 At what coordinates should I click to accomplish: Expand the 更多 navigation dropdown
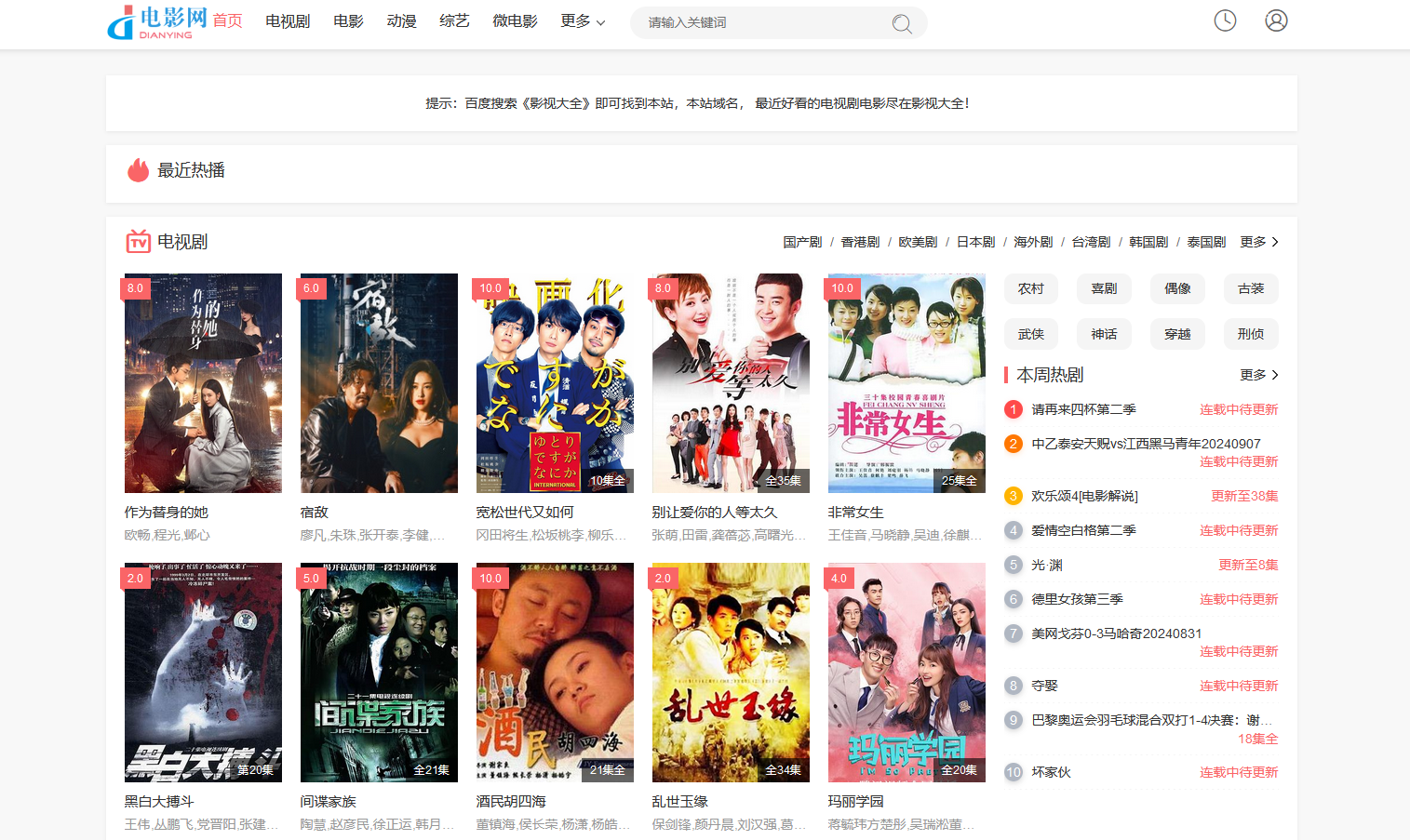pos(583,21)
